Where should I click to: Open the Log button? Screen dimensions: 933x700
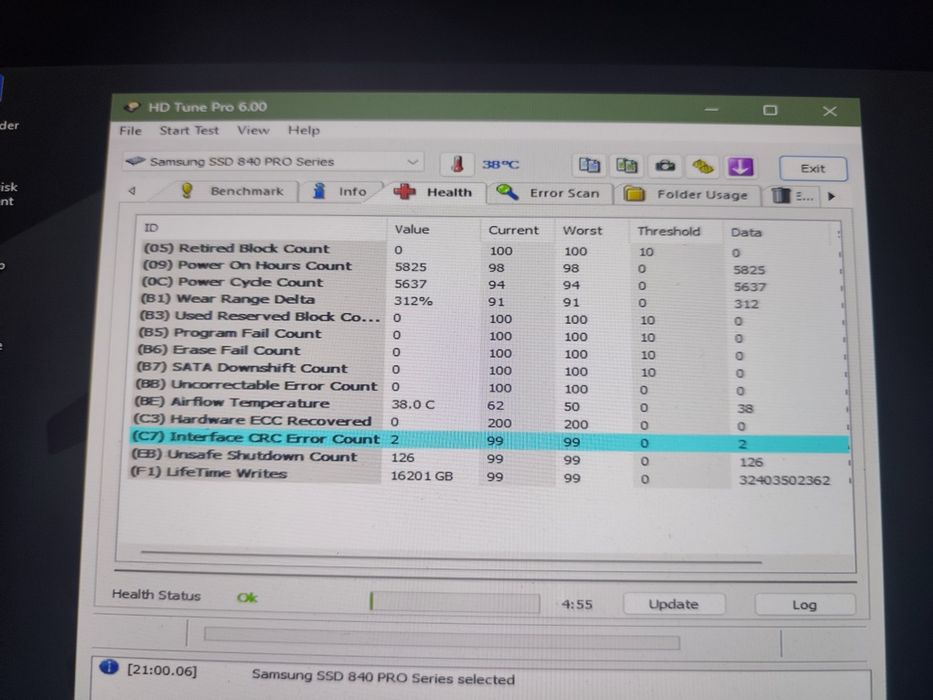(x=804, y=605)
